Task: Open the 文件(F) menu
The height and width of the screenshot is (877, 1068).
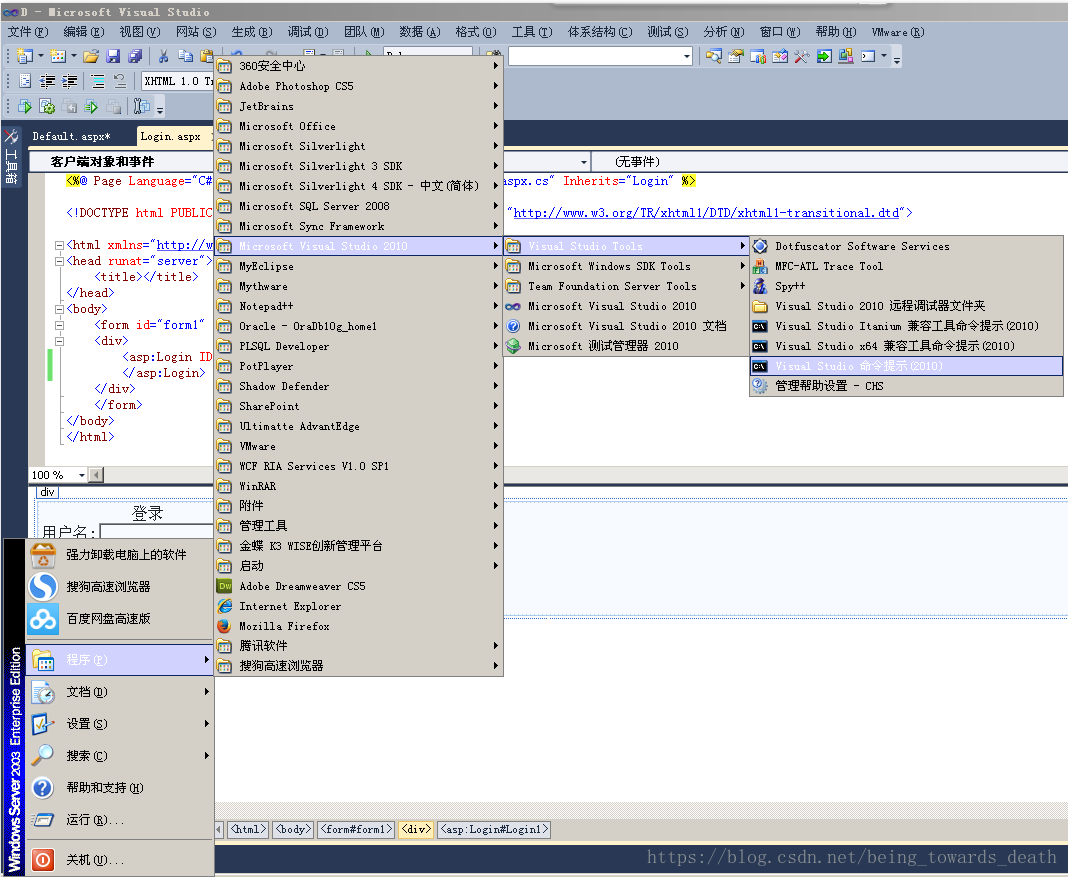Action: (28, 32)
